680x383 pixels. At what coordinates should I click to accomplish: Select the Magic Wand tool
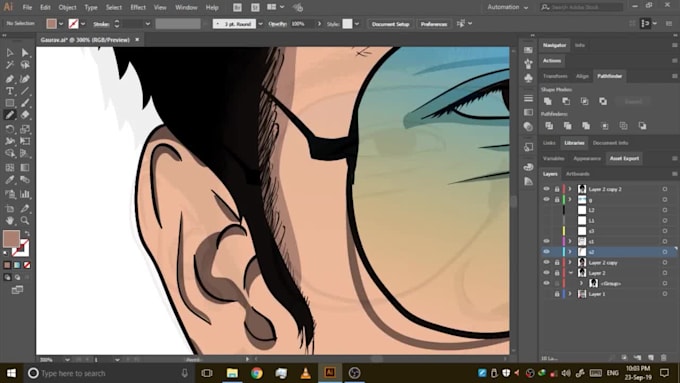click(10, 65)
